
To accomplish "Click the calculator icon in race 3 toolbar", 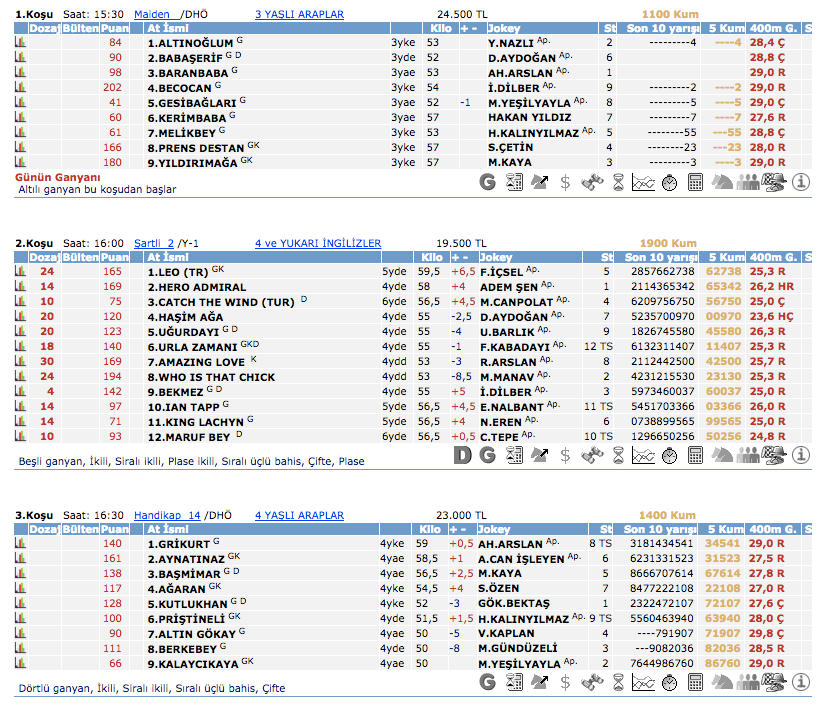I will tap(696, 682).
